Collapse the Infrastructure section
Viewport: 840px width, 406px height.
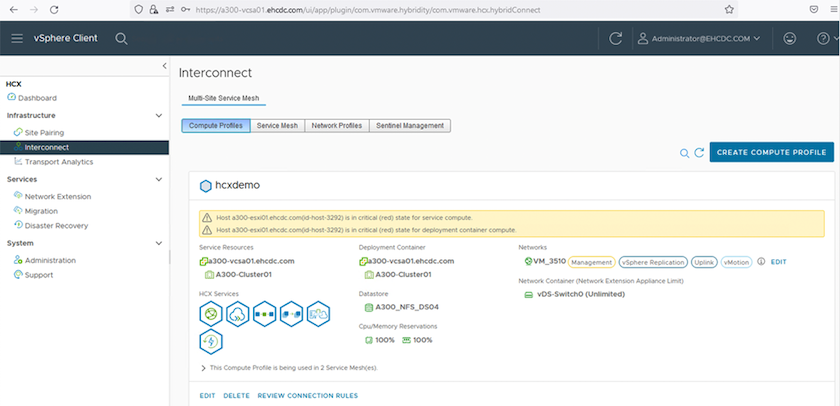click(x=159, y=115)
